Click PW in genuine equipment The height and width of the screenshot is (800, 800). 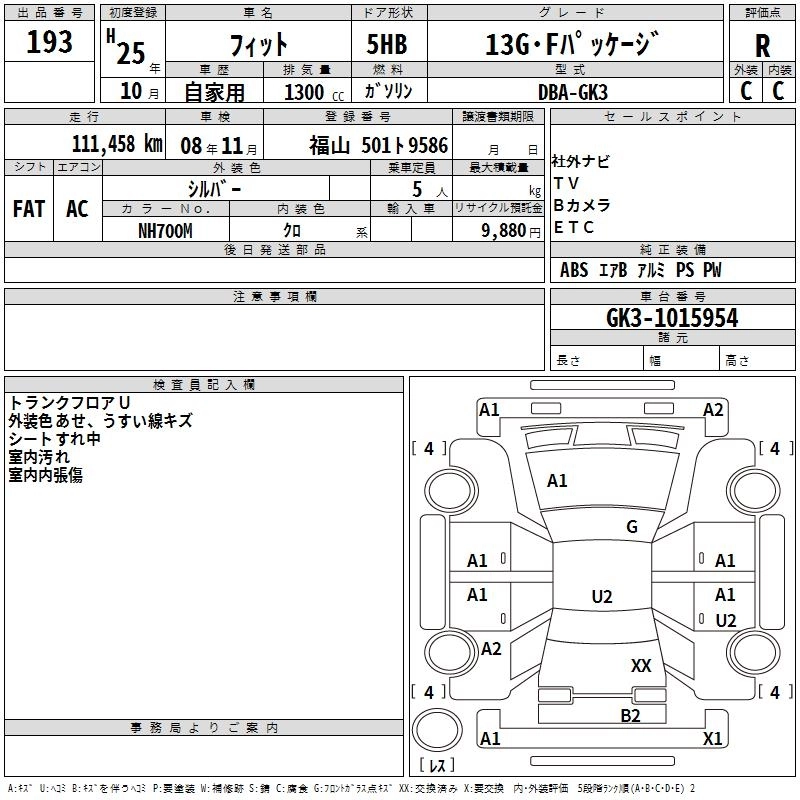(x=712, y=270)
